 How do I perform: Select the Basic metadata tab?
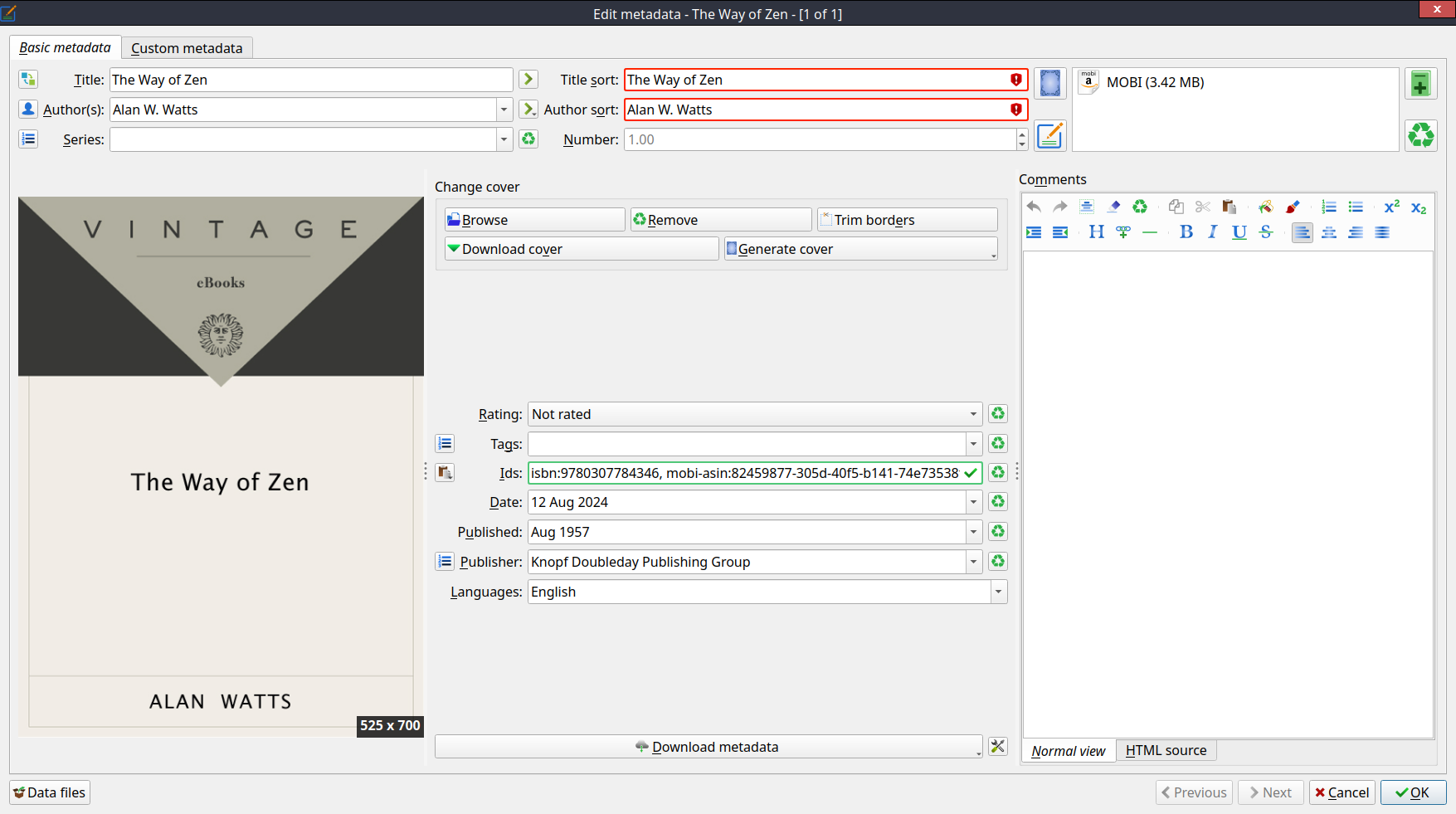click(x=66, y=47)
